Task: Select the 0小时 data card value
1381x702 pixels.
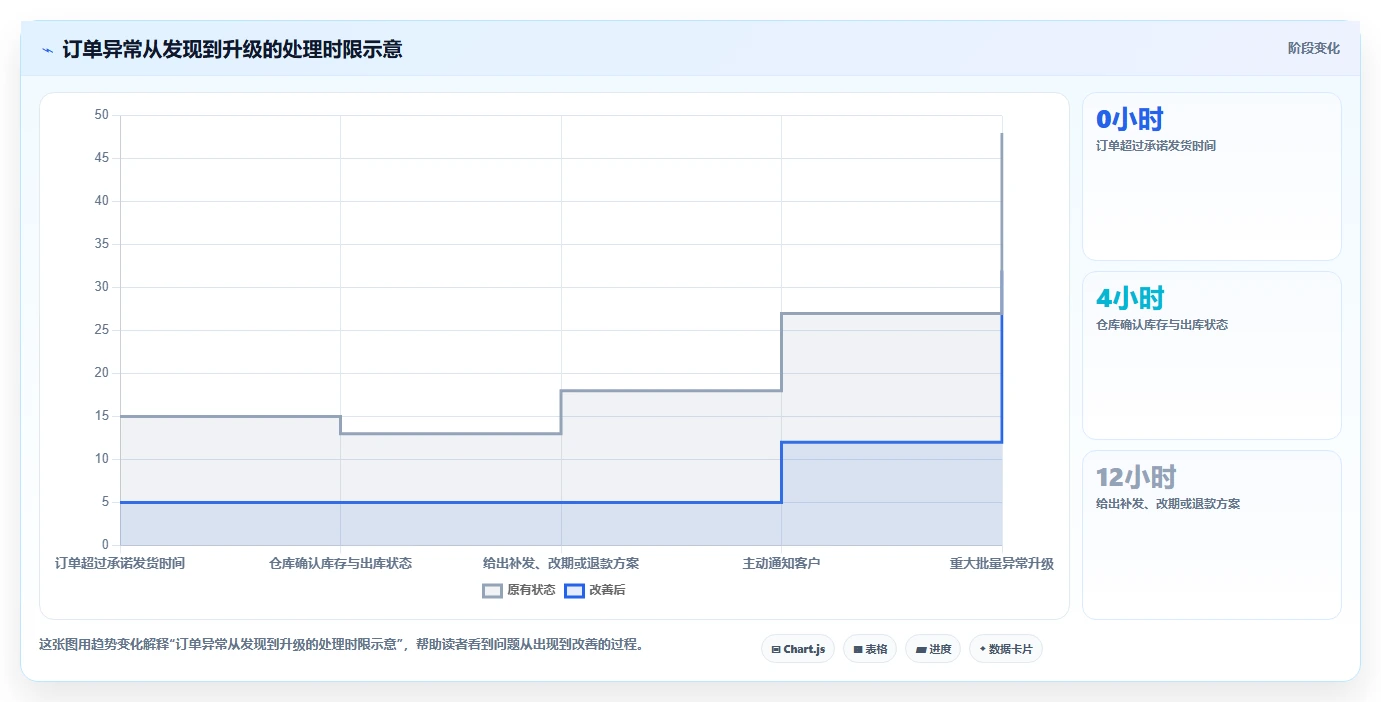Action: tap(1130, 120)
